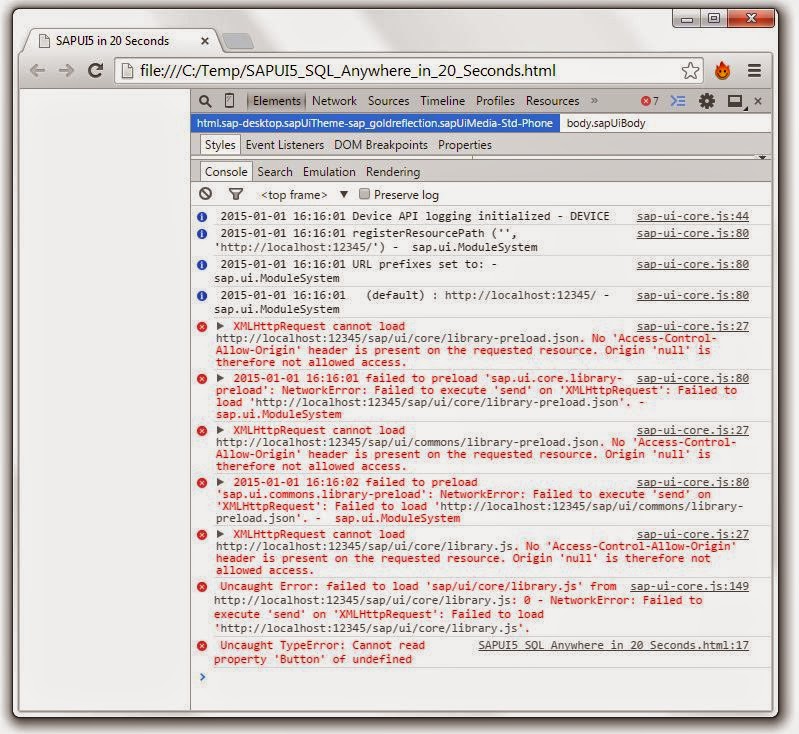Click the DevTools magnifier inspect icon

205,101
